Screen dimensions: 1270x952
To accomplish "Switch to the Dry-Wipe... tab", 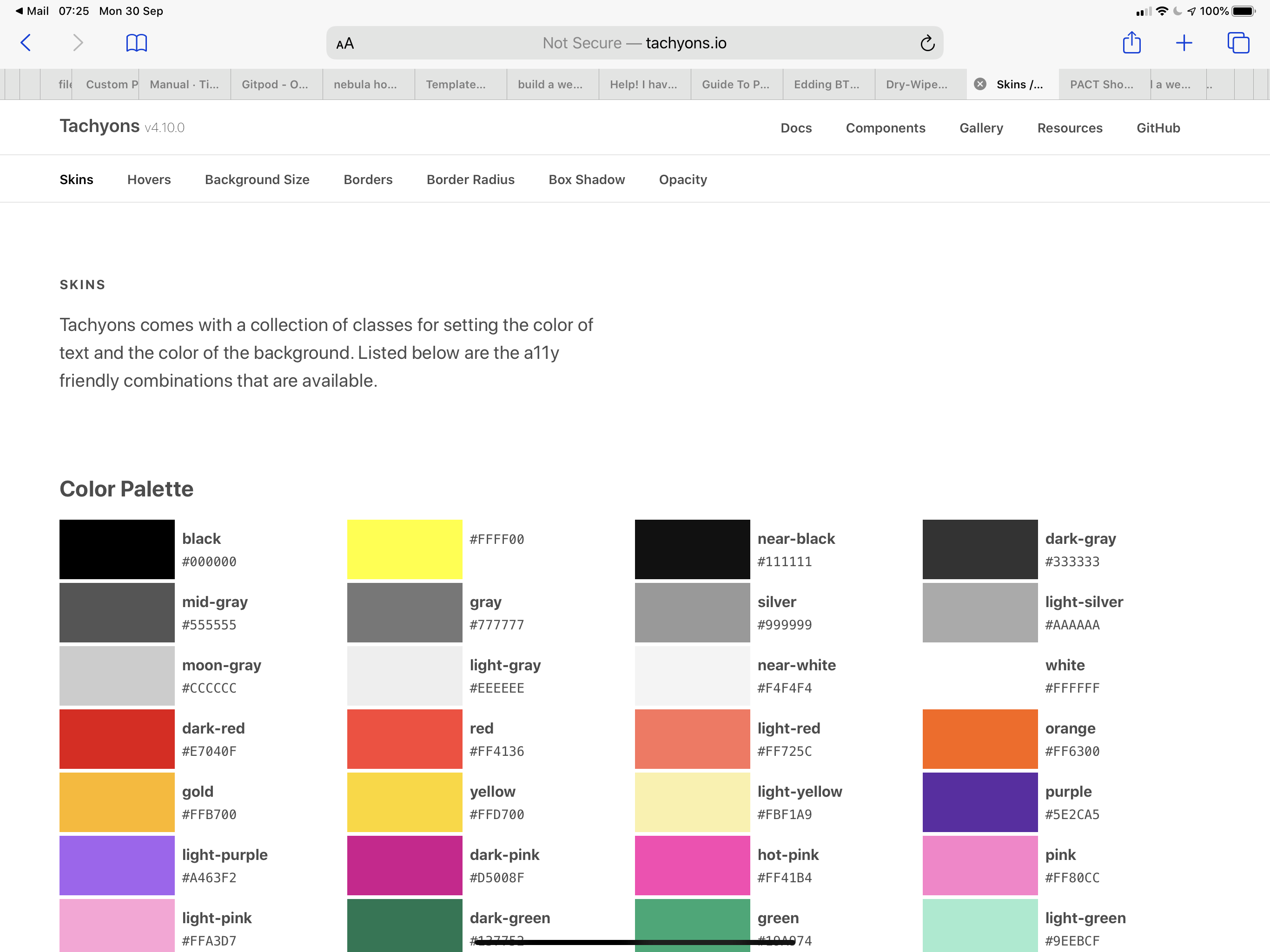I will pos(921,85).
